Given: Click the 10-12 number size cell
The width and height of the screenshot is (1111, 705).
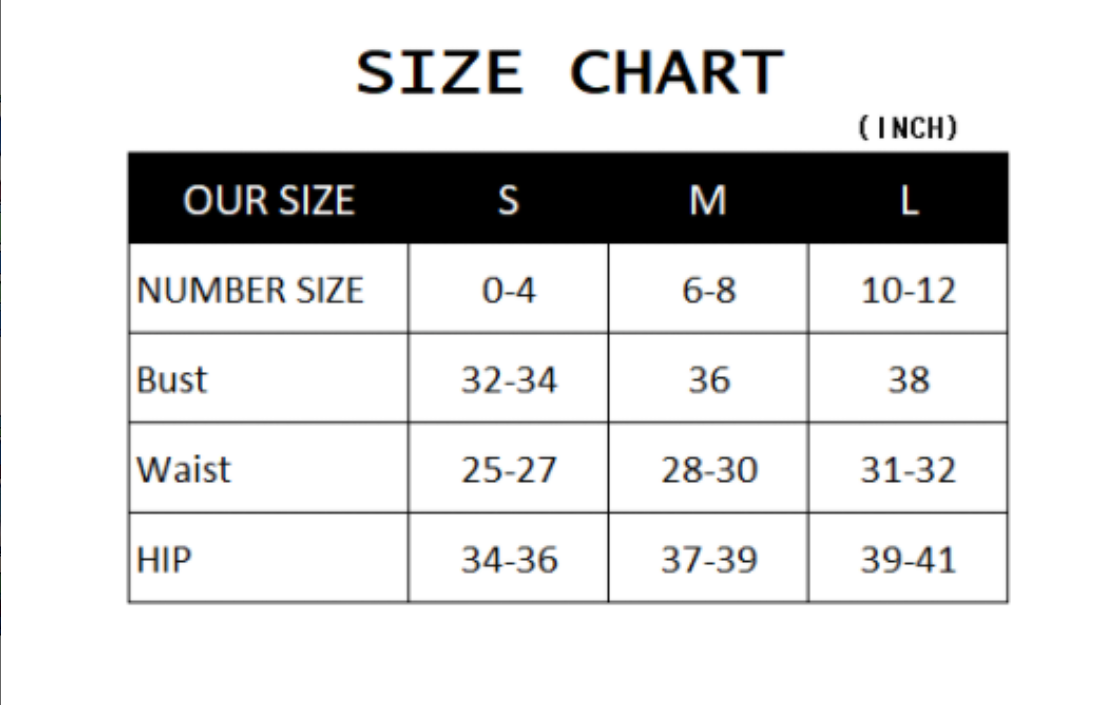Looking at the screenshot, I should tap(908, 290).
